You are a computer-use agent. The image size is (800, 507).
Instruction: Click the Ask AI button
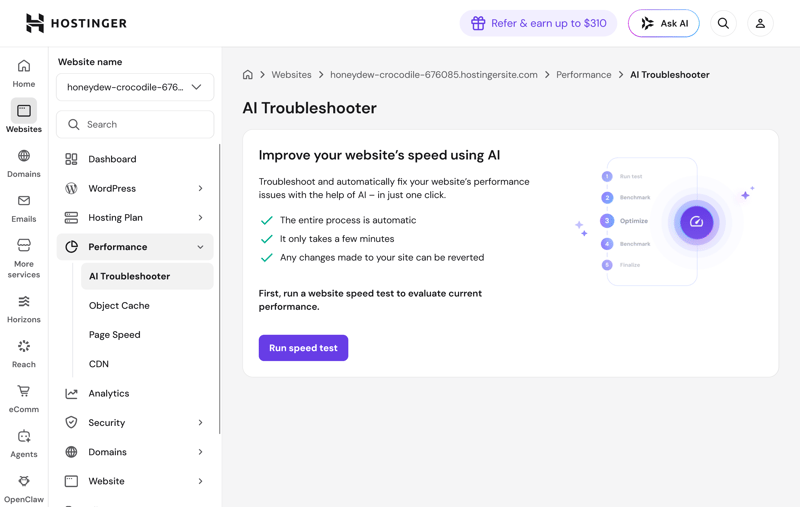(664, 23)
